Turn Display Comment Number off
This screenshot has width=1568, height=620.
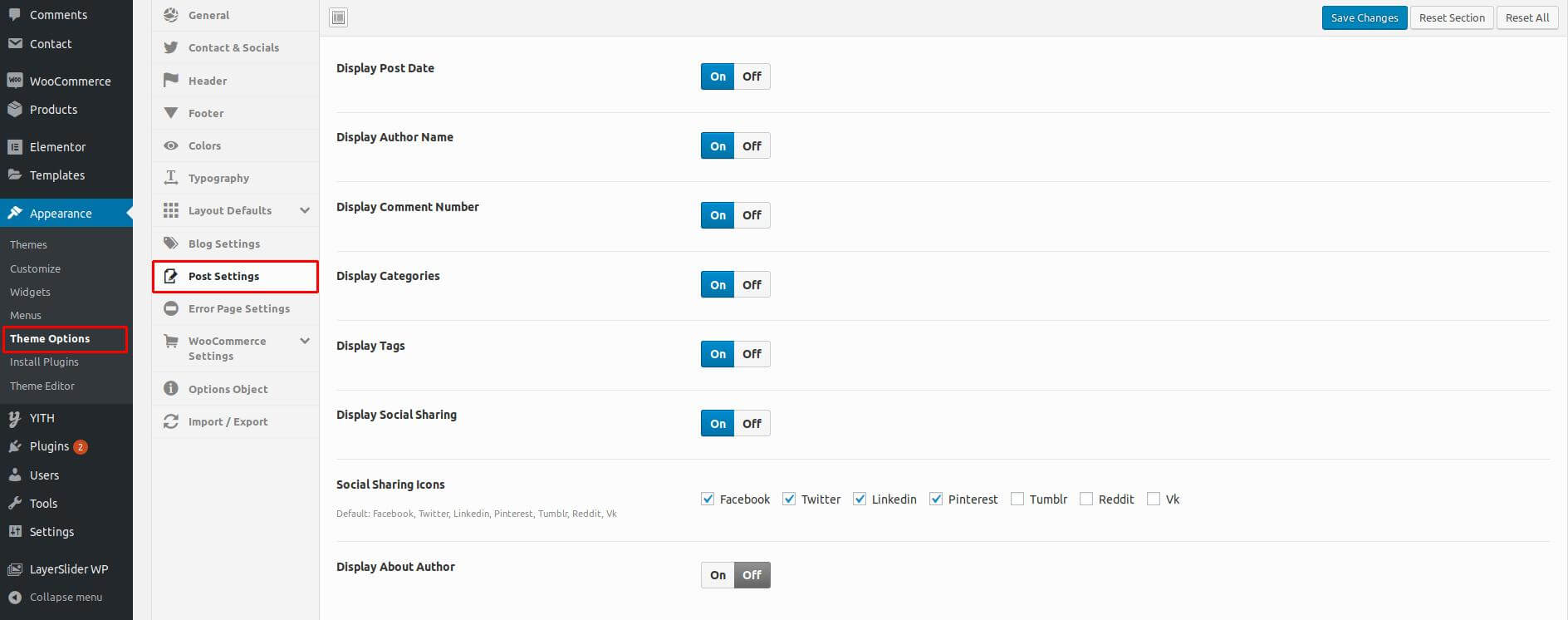(752, 215)
